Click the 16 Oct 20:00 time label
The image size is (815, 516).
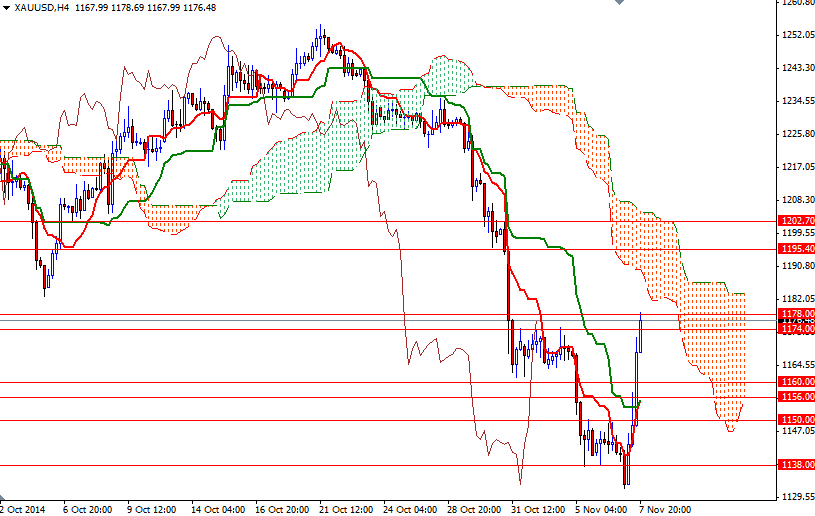click(x=282, y=509)
